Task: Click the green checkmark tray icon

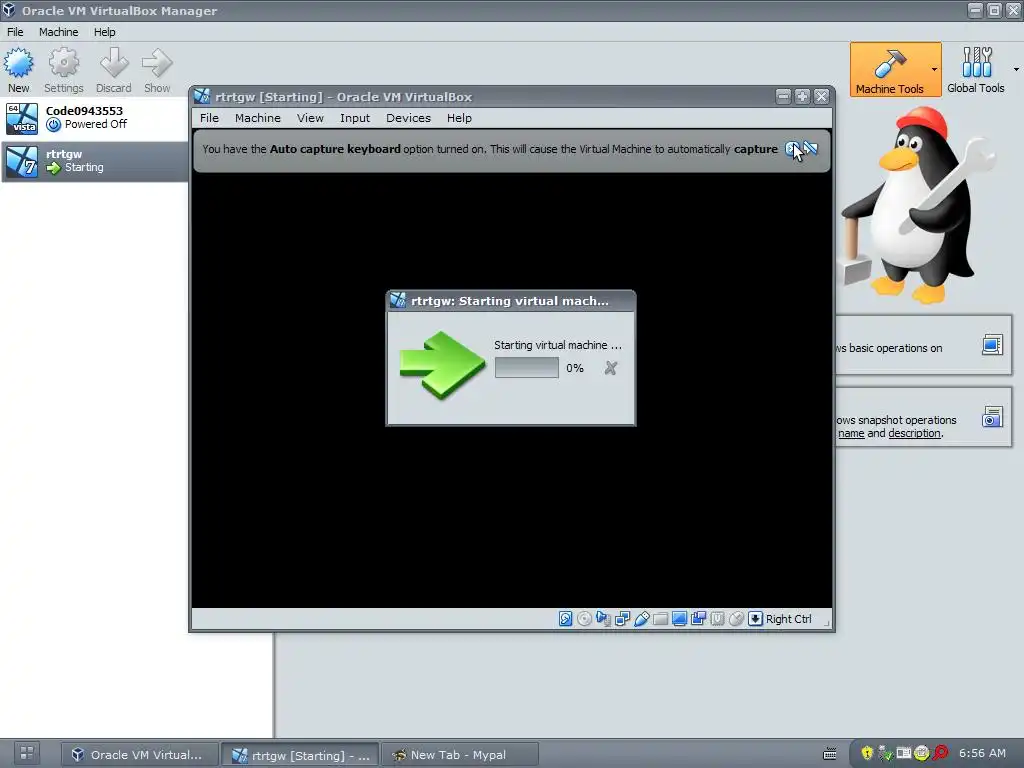Action: [x=885, y=753]
